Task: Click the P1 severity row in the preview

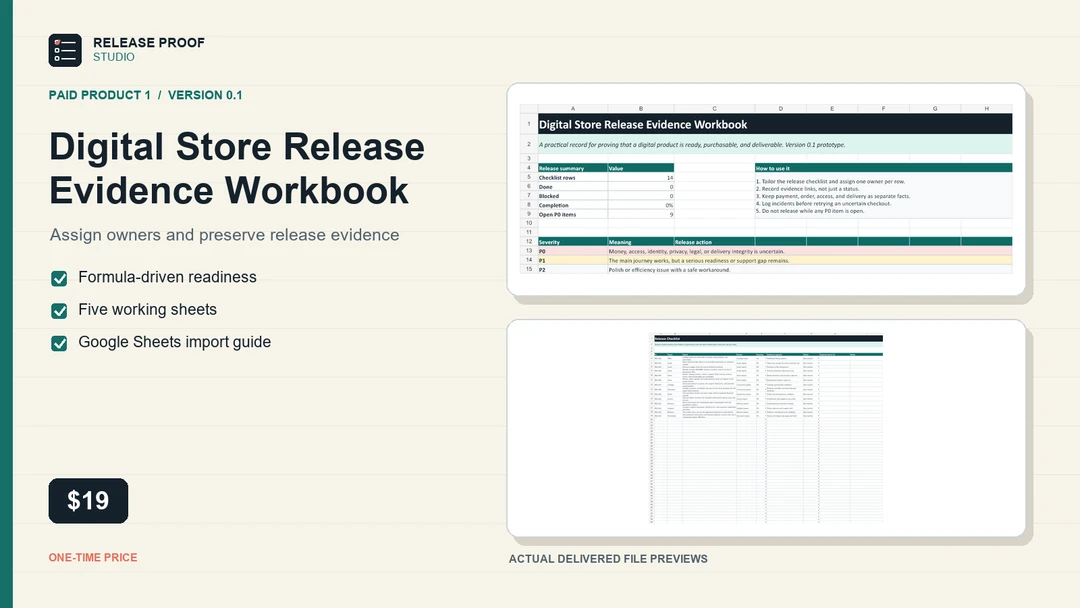Action: click(x=775, y=260)
